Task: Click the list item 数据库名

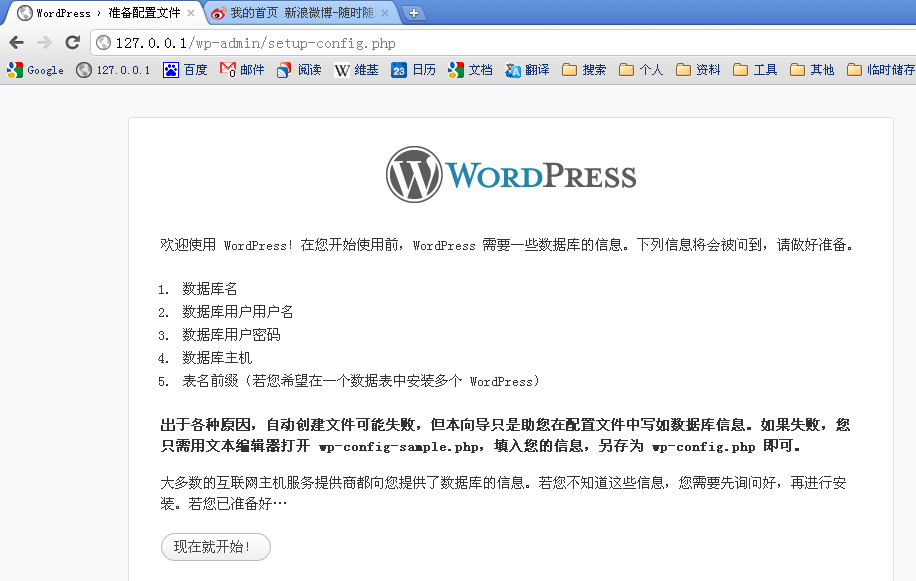Action: (210, 289)
